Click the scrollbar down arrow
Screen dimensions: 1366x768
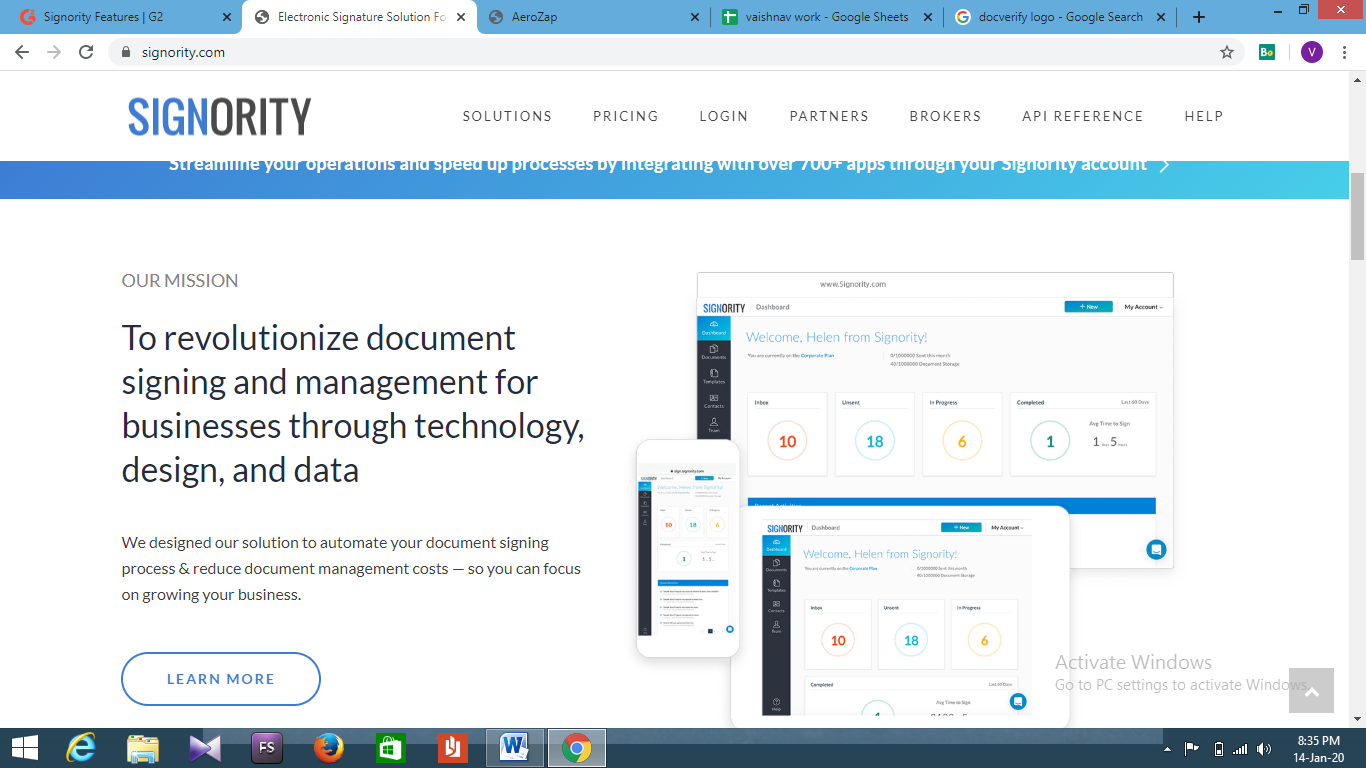pyautogui.click(x=1357, y=719)
